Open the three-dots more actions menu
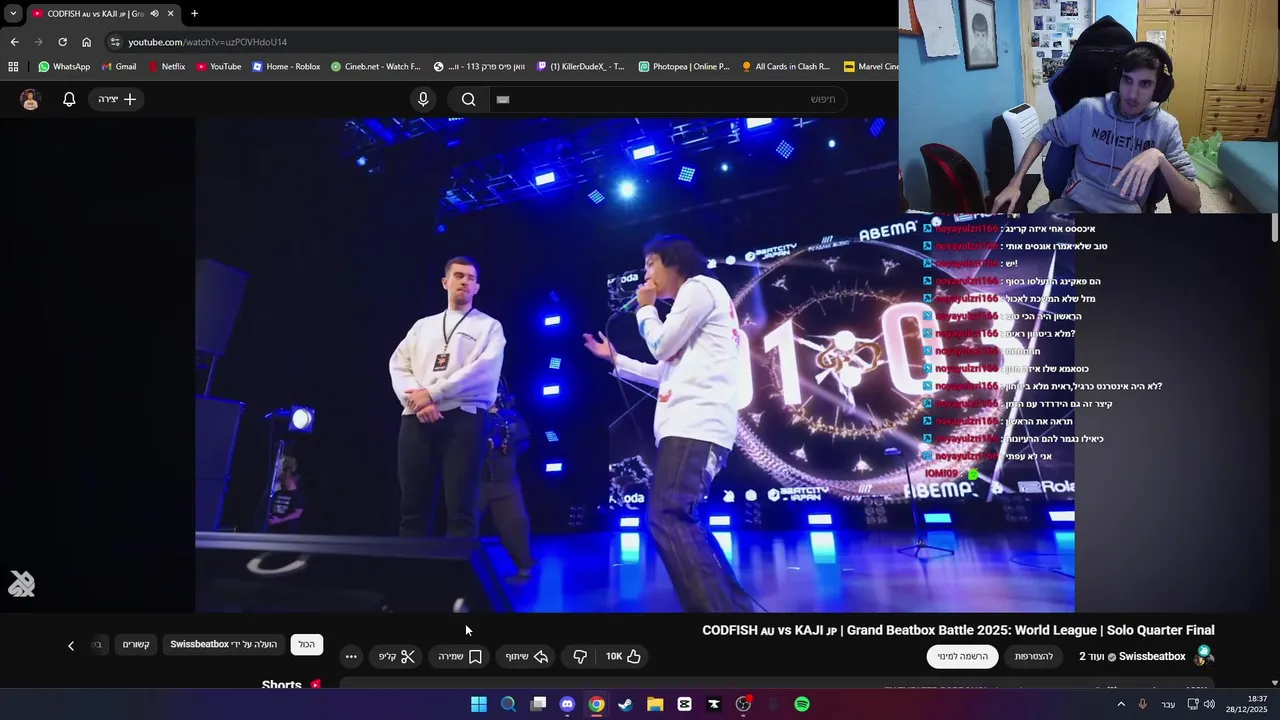The image size is (1280, 720). point(351,657)
